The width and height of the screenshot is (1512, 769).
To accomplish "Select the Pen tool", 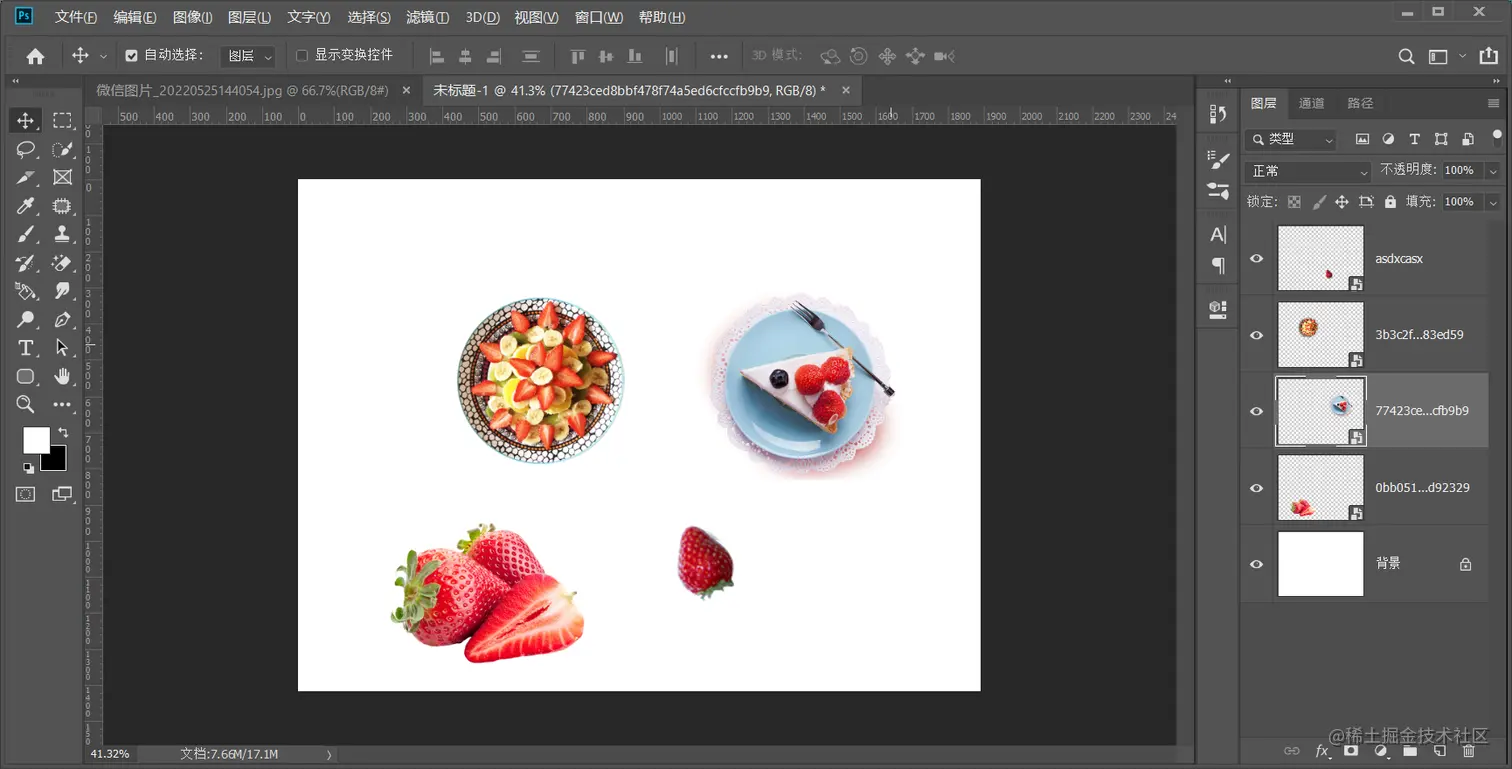I will click(62, 320).
